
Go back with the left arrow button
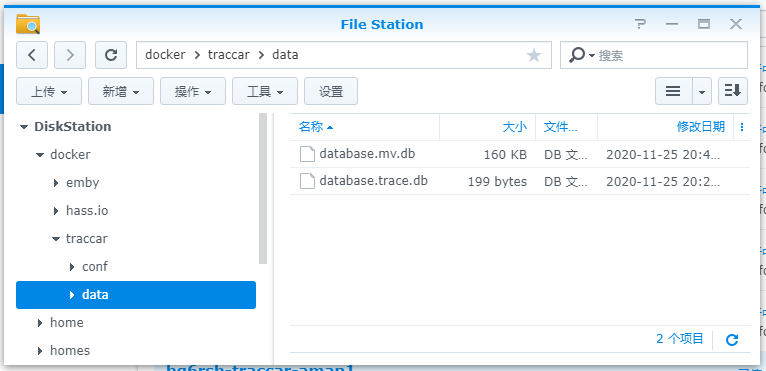click(x=32, y=55)
